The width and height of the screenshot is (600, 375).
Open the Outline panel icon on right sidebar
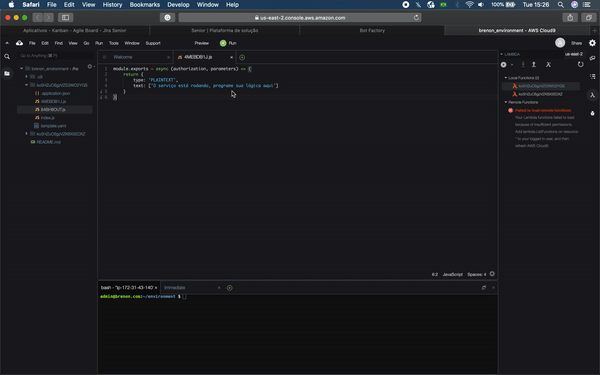[x=592, y=77]
